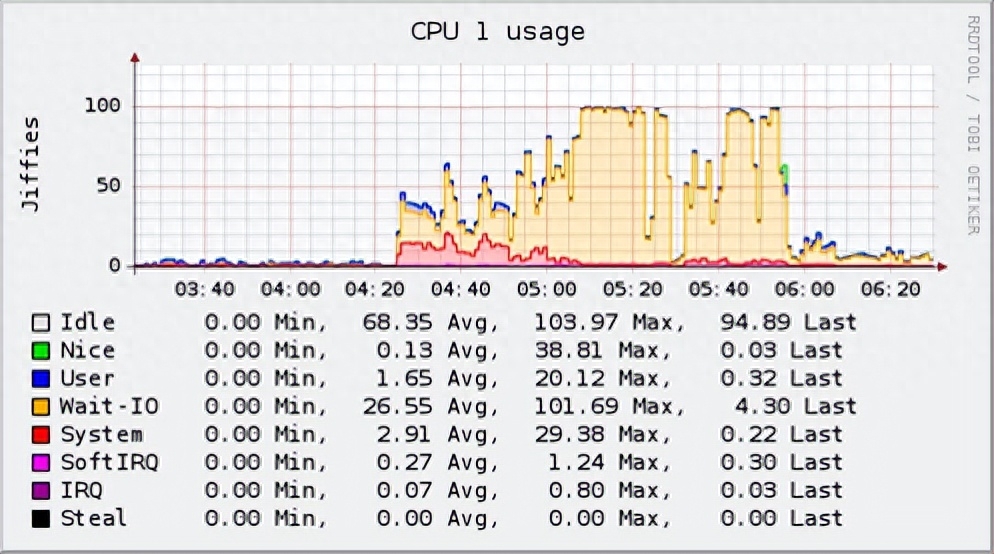
Task: Click the white Idle legend swatch
Action: (41, 323)
